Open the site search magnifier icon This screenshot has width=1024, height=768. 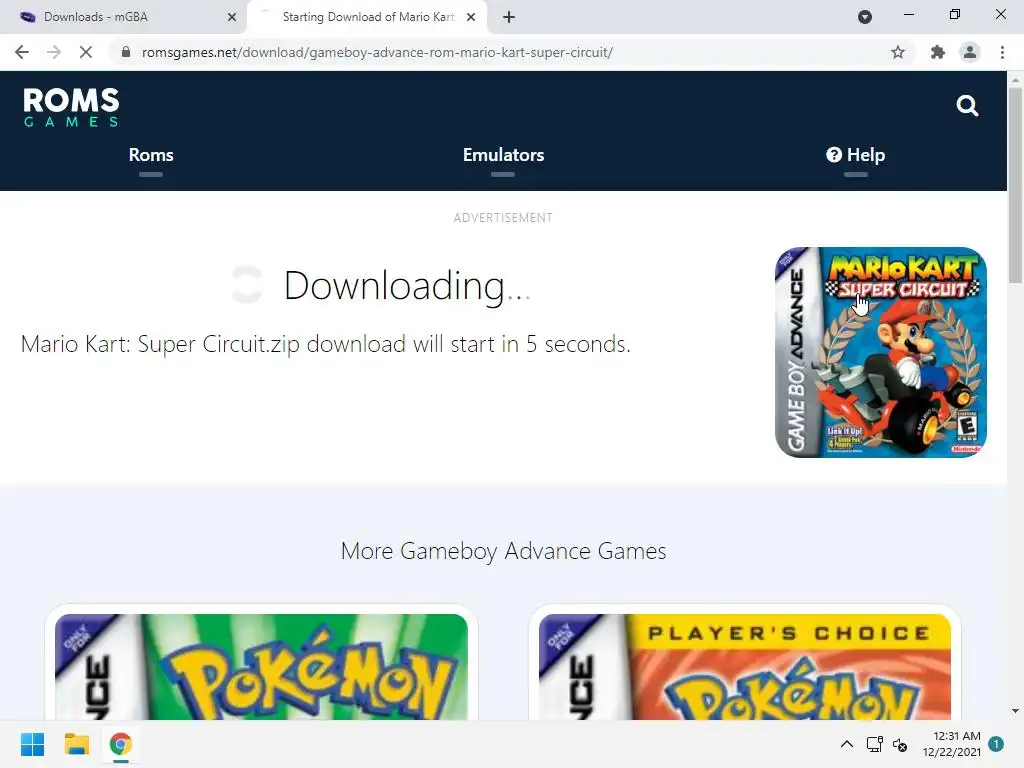point(967,105)
